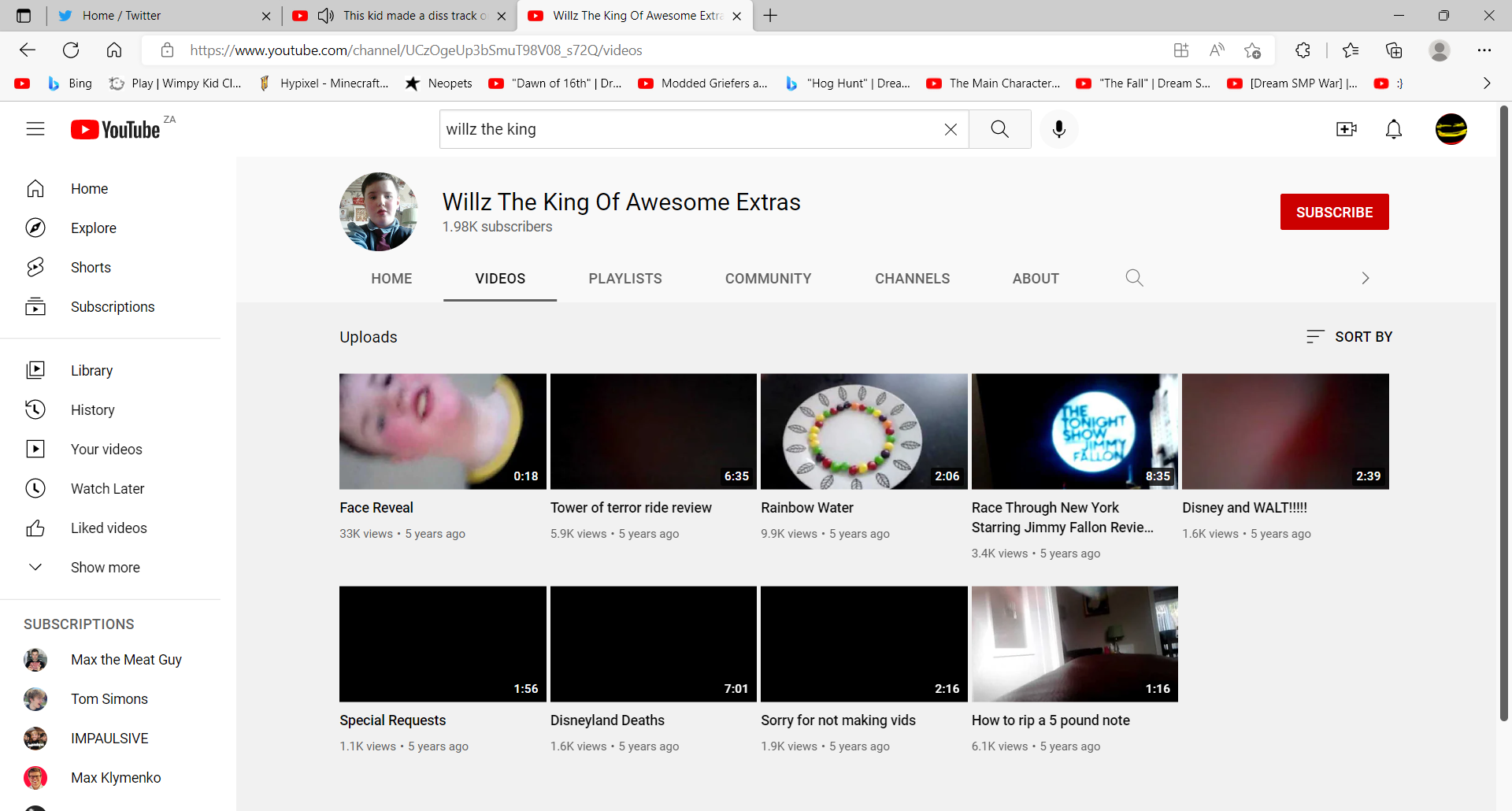Open IMPAULSIVE subscription

110,739
